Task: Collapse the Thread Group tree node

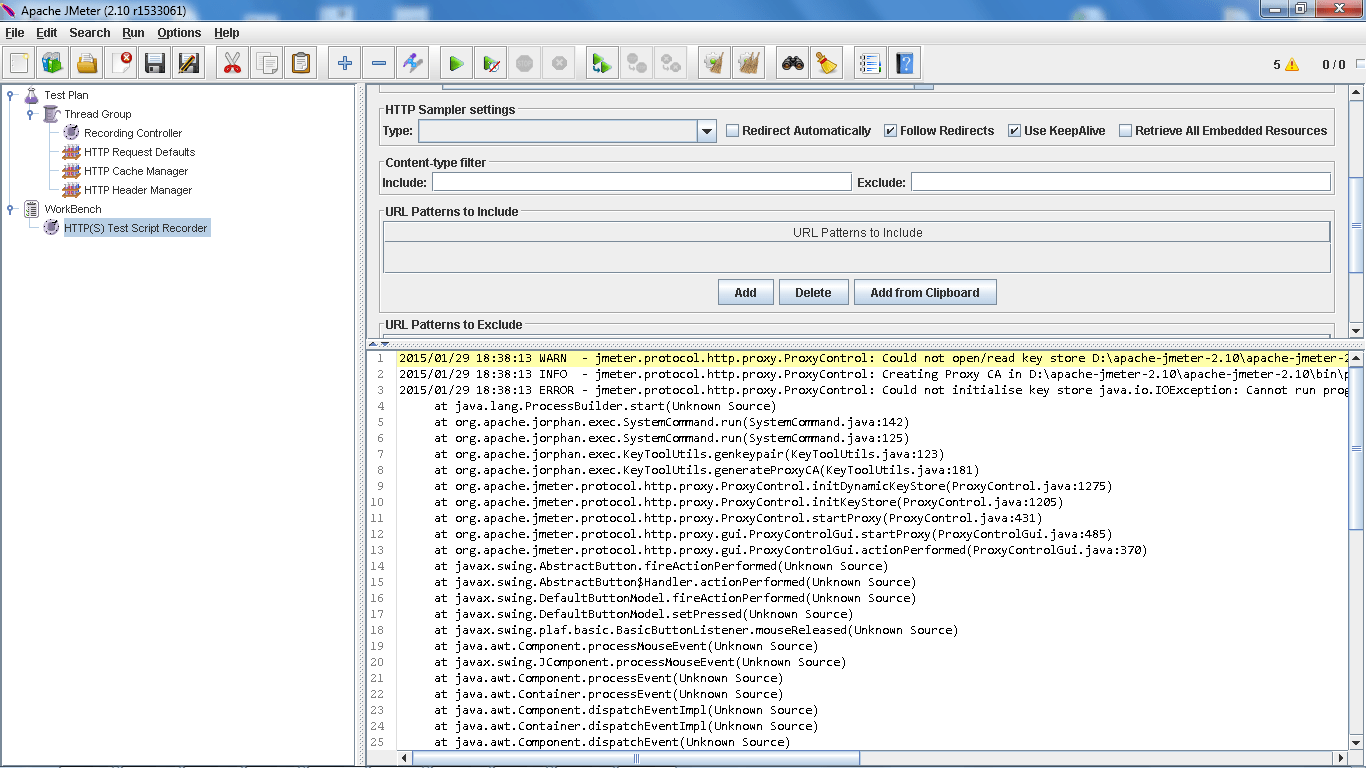Action: point(28,113)
